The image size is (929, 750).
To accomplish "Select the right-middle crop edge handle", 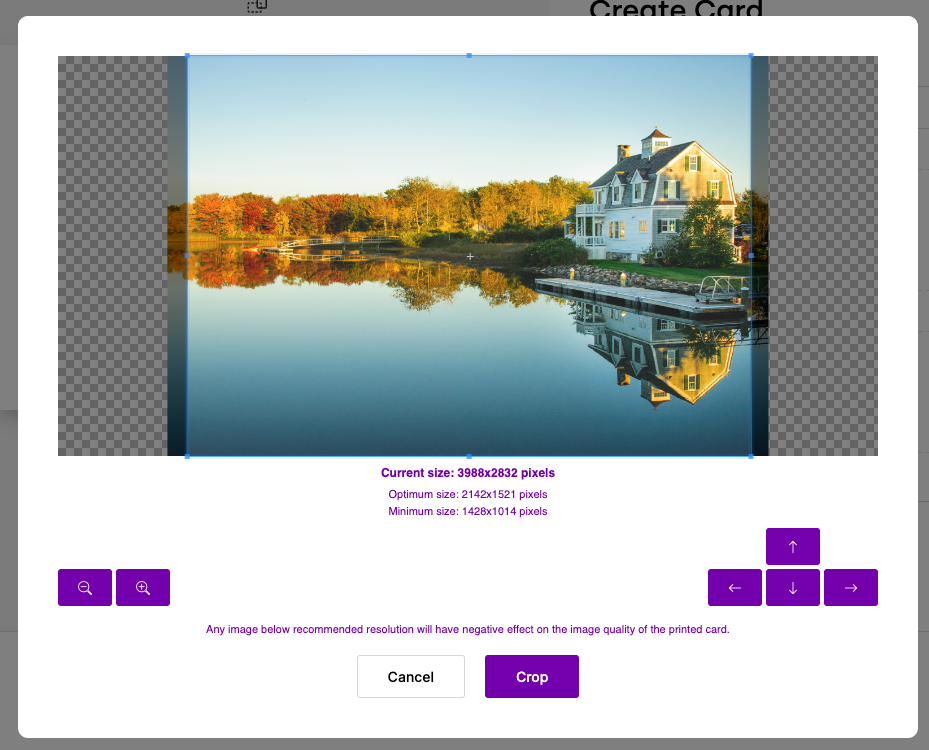I will tap(751, 256).
